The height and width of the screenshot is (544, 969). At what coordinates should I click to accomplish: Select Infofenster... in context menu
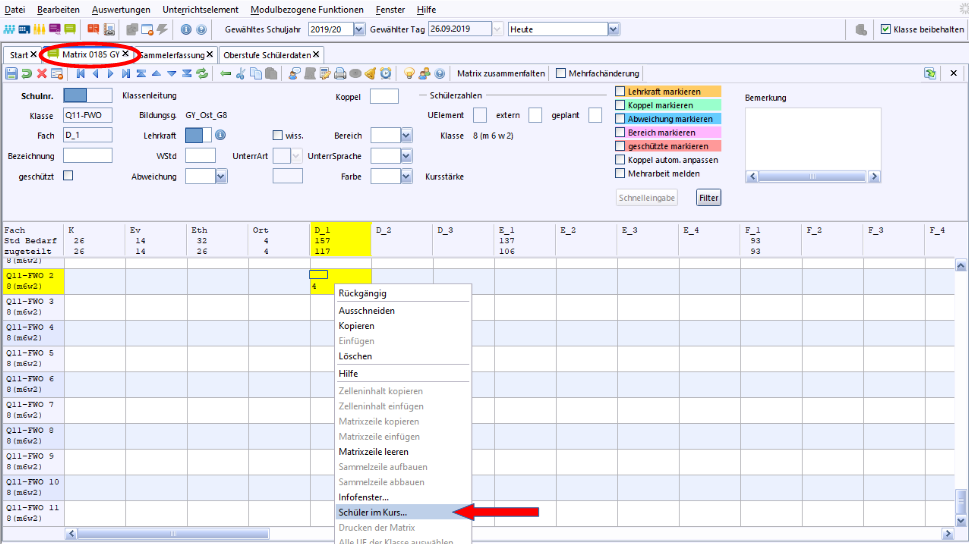tap(404, 497)
